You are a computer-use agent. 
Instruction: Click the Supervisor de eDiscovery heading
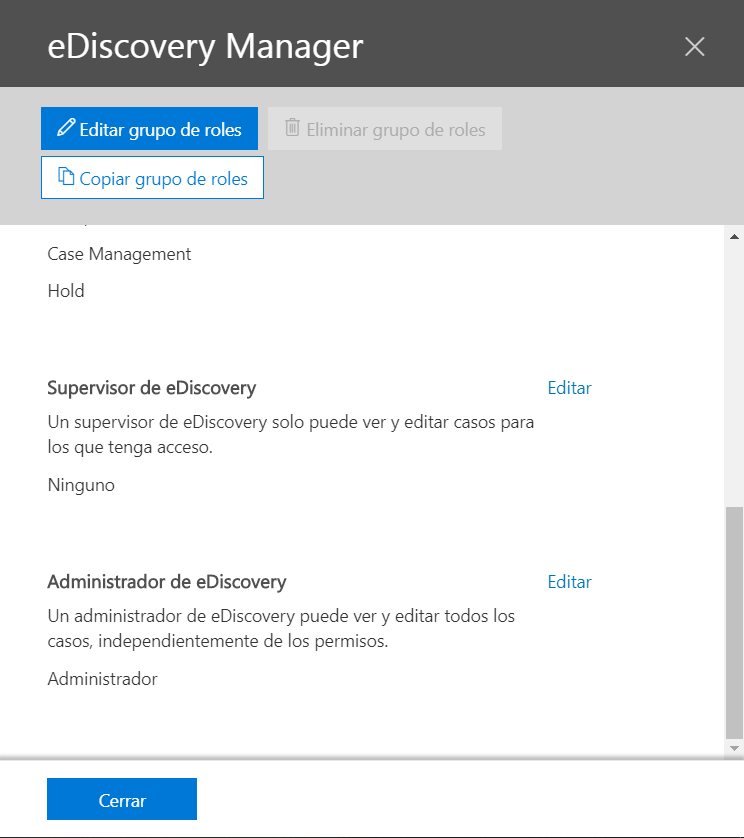pos(152,388)
